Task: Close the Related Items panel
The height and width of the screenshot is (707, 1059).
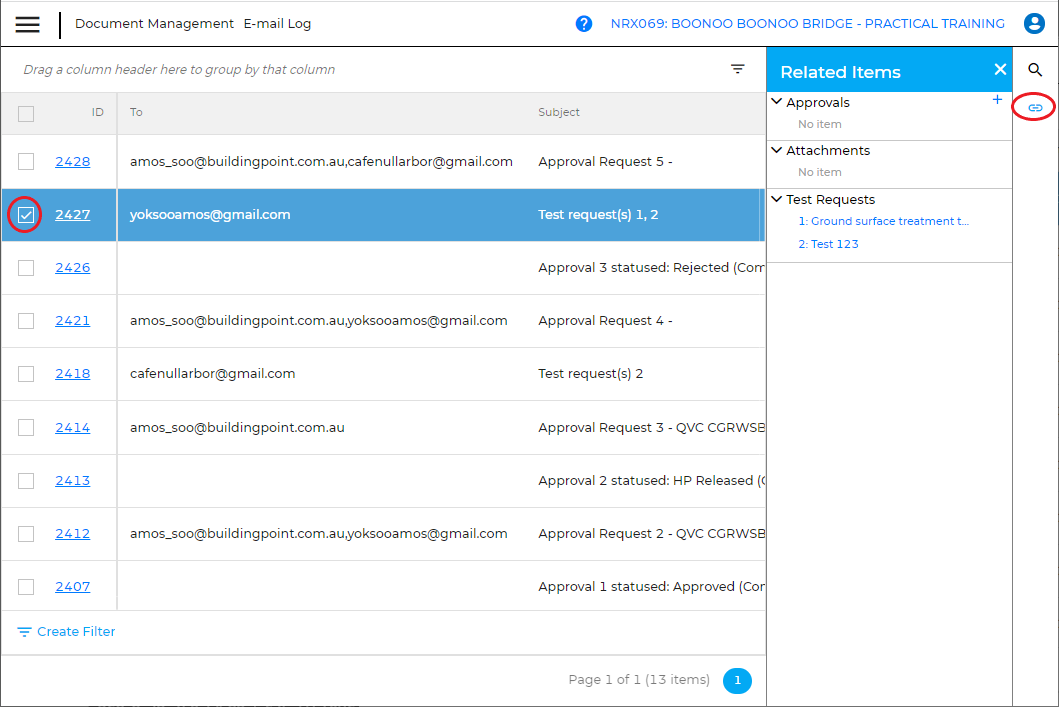Action: click(x=999, y=70)
